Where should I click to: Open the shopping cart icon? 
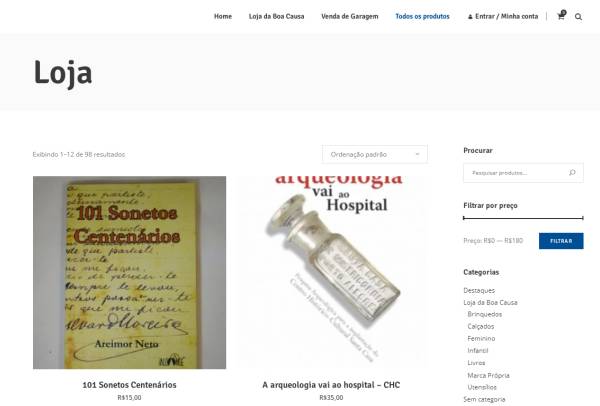(561, 16)
